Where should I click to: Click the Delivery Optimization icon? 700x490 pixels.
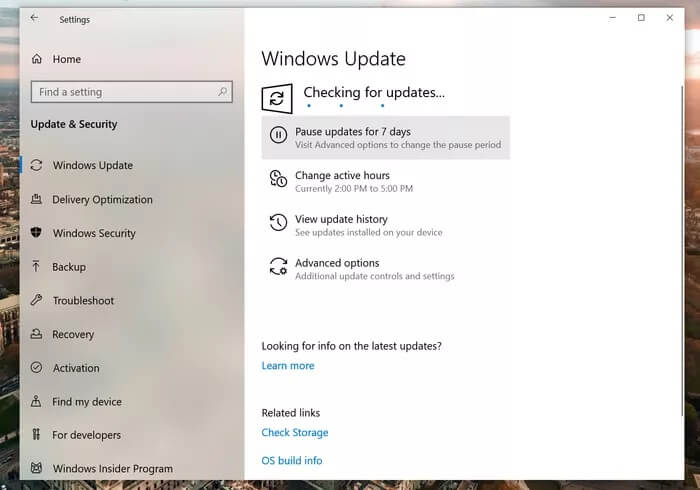click(36, 199)
